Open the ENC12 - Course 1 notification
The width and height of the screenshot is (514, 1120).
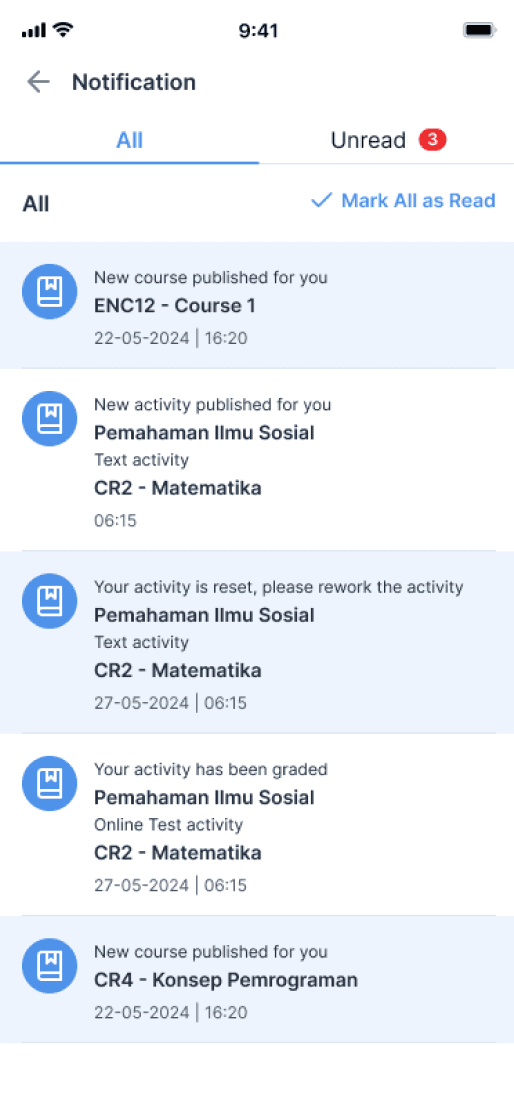pos(257,305)
